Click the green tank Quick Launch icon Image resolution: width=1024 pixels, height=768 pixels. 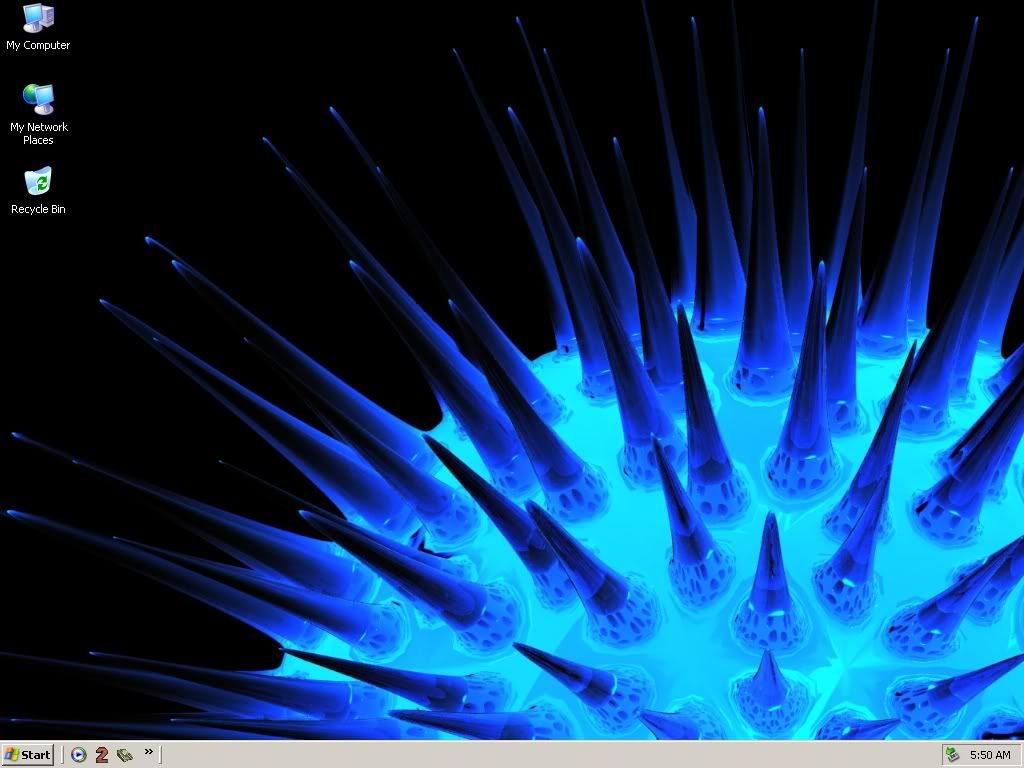[x=124, y=755]
